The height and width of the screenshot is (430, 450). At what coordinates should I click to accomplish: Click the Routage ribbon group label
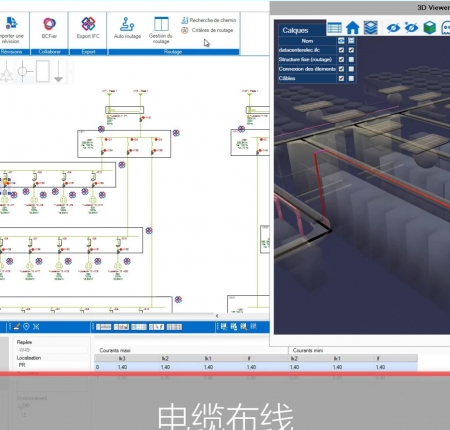(x=173, y=52)
